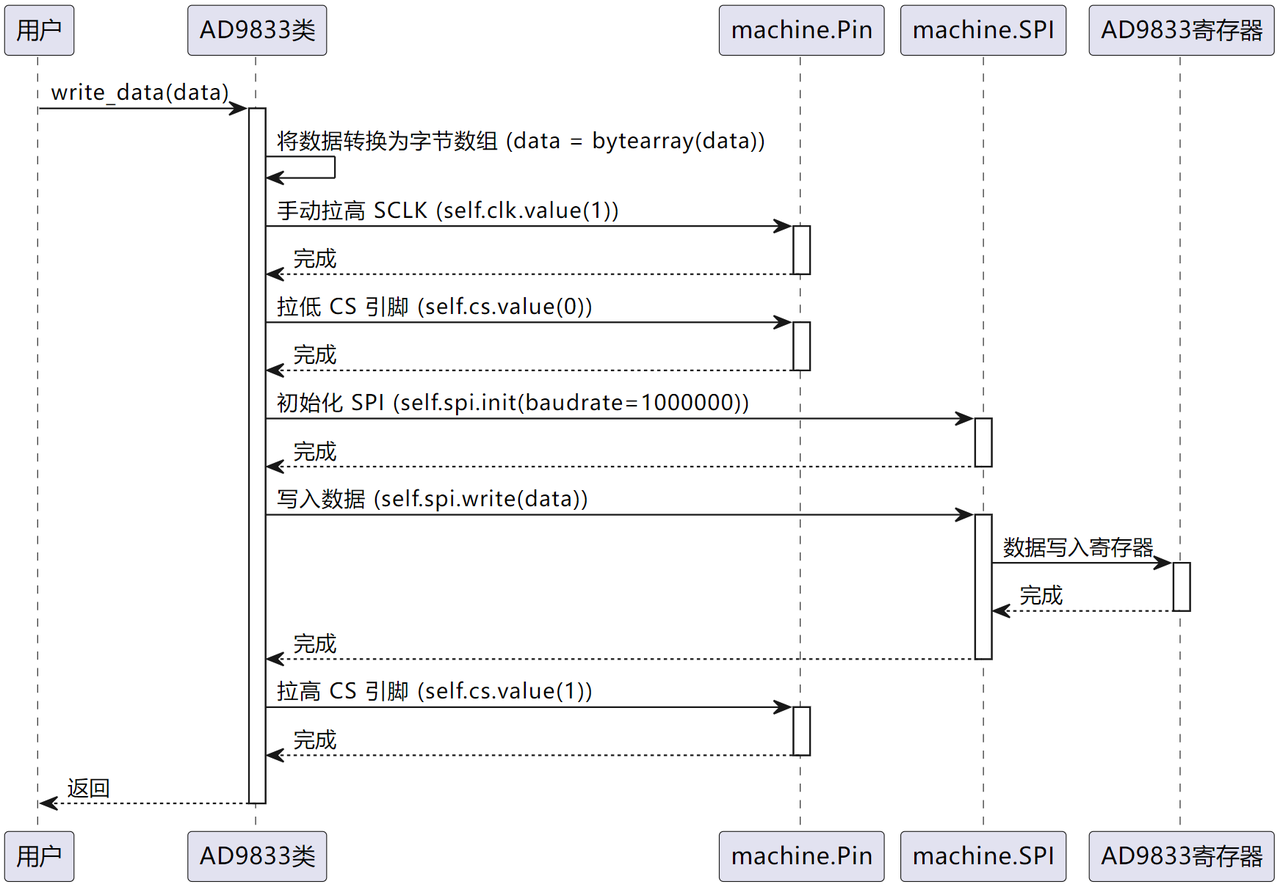Select the top AD9833类 participant box
Viewport: 1280px width, 887px height.
tap(257, 30)
